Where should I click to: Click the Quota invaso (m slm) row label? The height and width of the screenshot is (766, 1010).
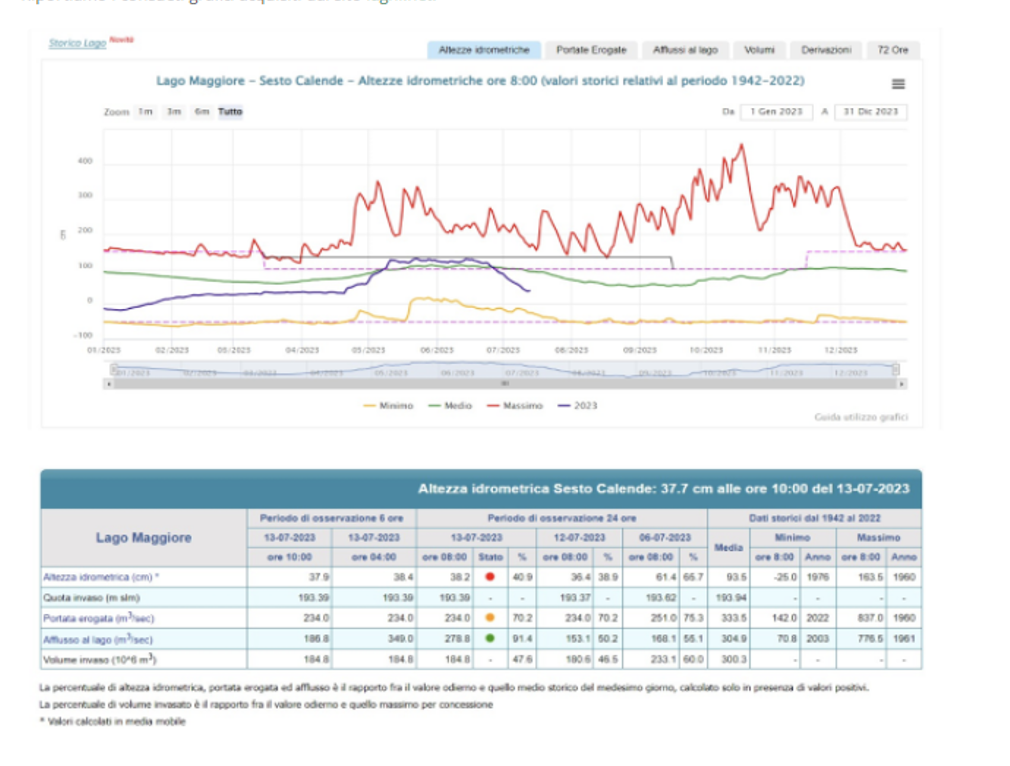pyautogui.click(x=91, y=598)
